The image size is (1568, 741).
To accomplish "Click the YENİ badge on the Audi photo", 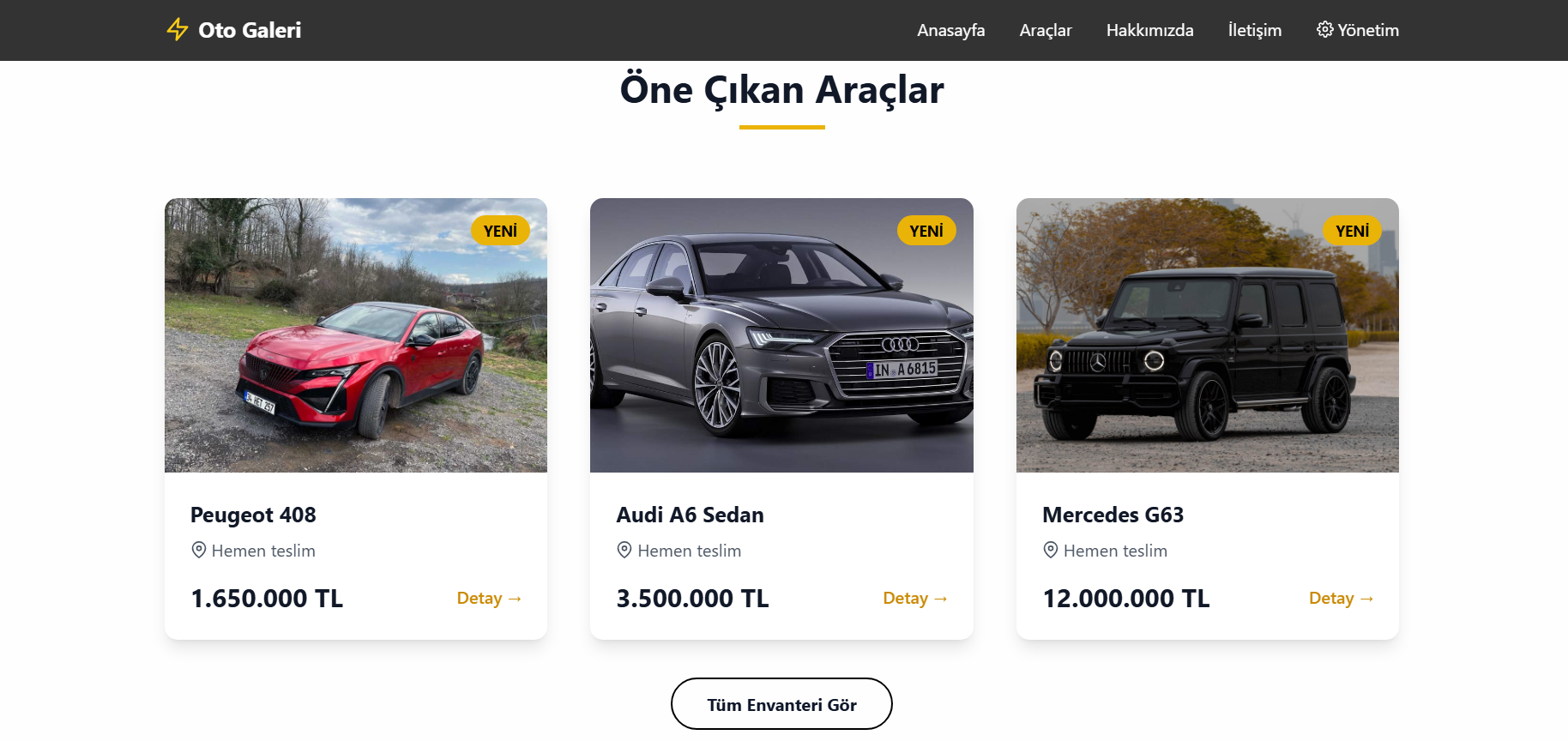I will 926,231.
